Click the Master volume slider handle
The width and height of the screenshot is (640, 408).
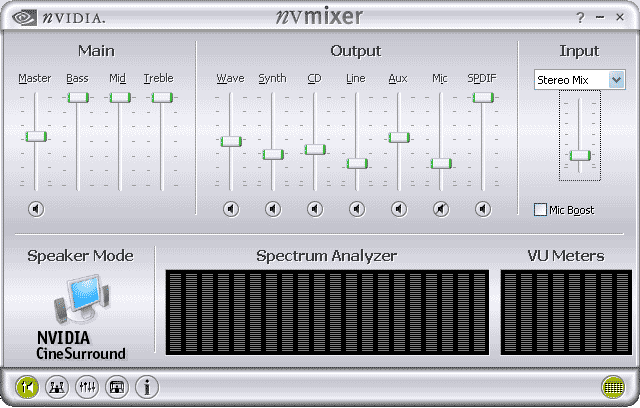(x=36, y=135)
